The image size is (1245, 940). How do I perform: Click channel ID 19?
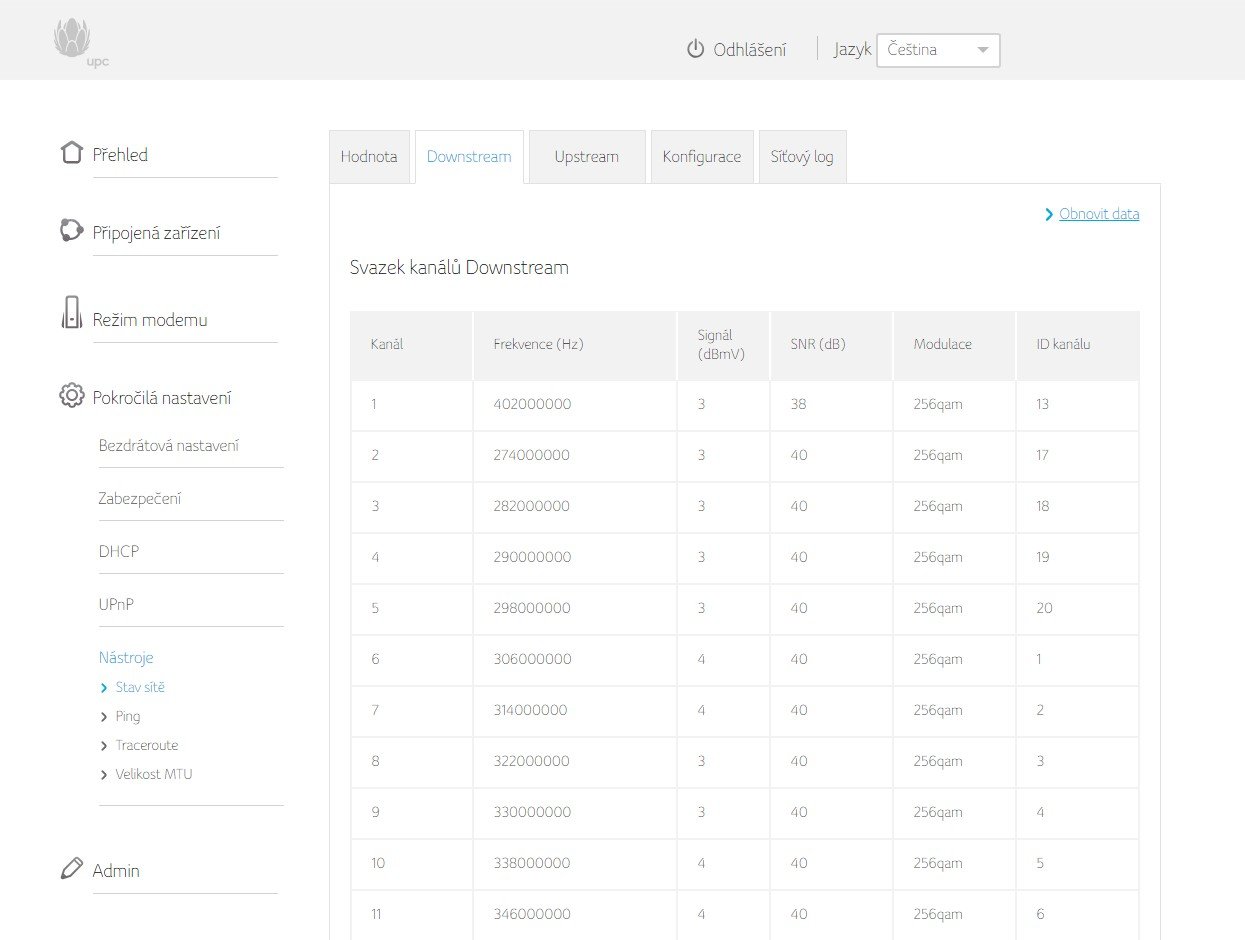[x=1043, y=558]
